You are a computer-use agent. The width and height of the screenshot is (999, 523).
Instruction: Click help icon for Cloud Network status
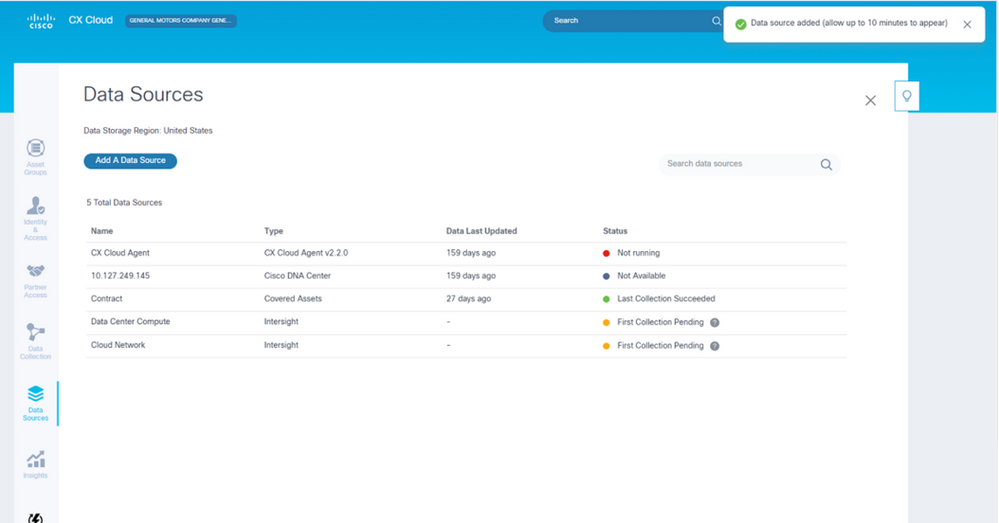pos(715,346)
